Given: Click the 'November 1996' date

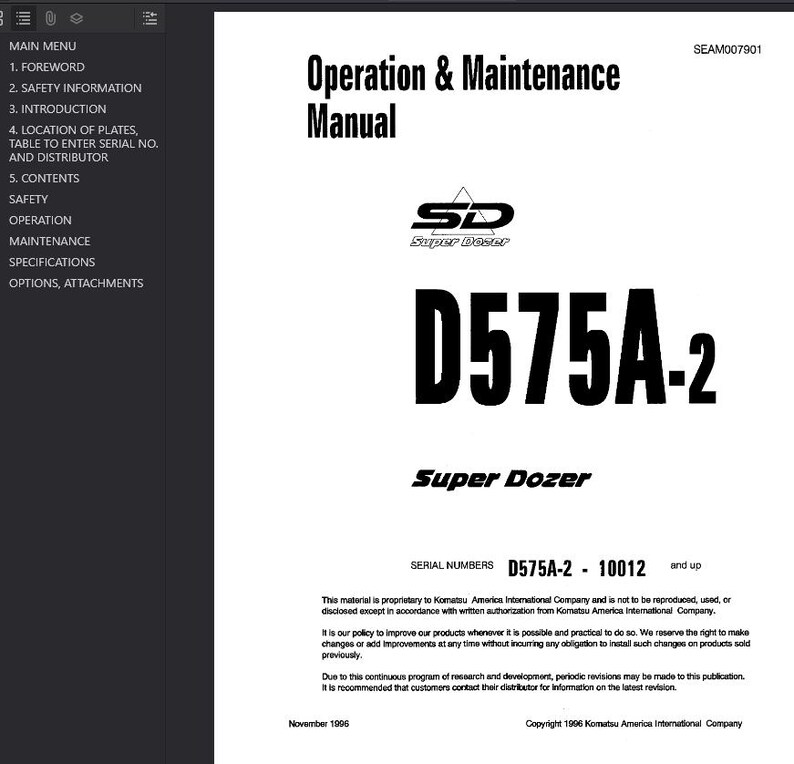Looking at the screenshot, I should [319, 724].
